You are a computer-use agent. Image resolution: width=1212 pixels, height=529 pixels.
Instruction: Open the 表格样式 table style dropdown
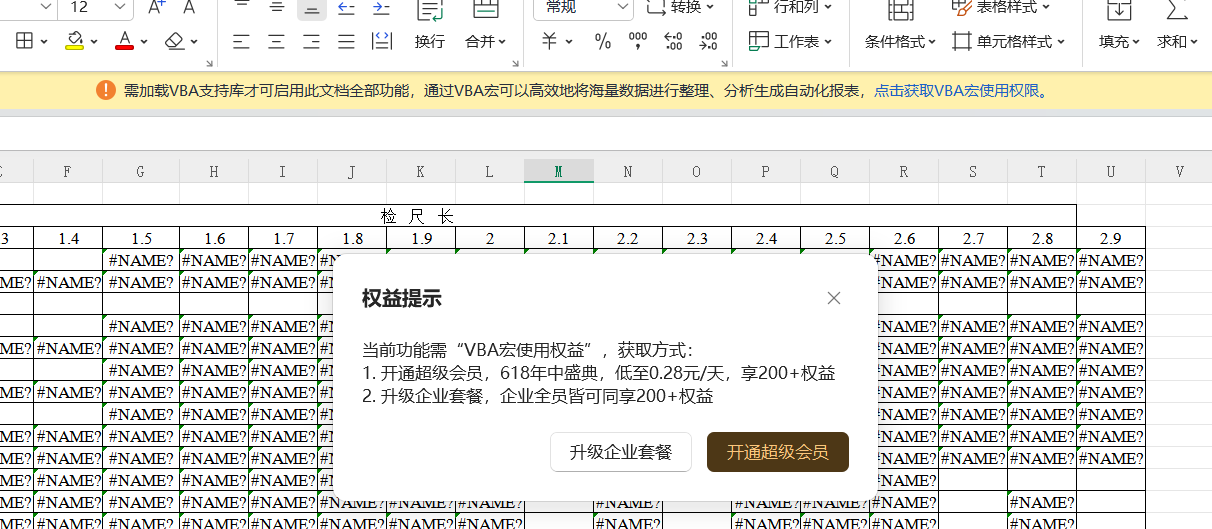point(1000,7)
